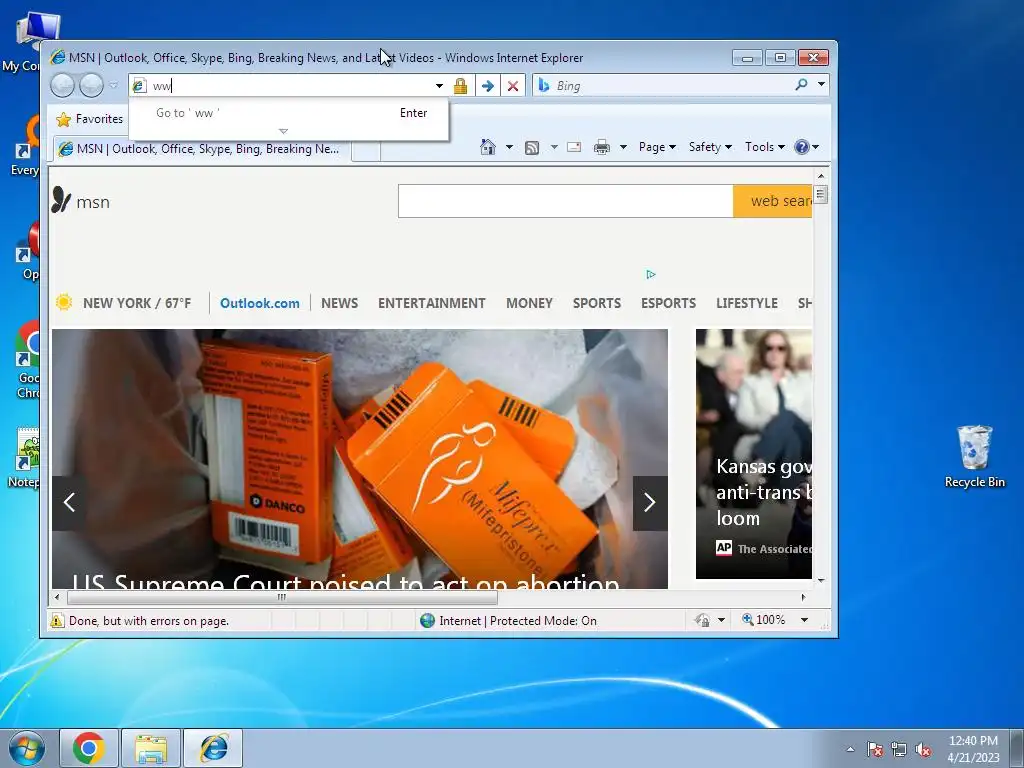Open the search provider dropdown arrow
Viewport: 1024px width, 768px height.
[821, 85]
